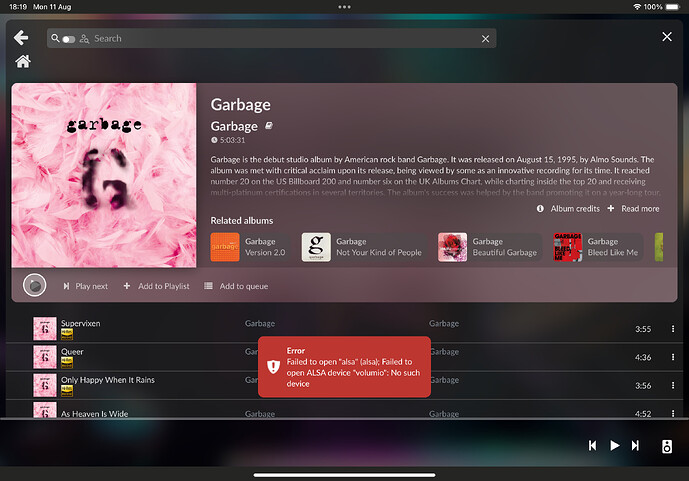689x481 pixels.
Task: Click Supervixen track thumbnail
Action: click(45, 329)
